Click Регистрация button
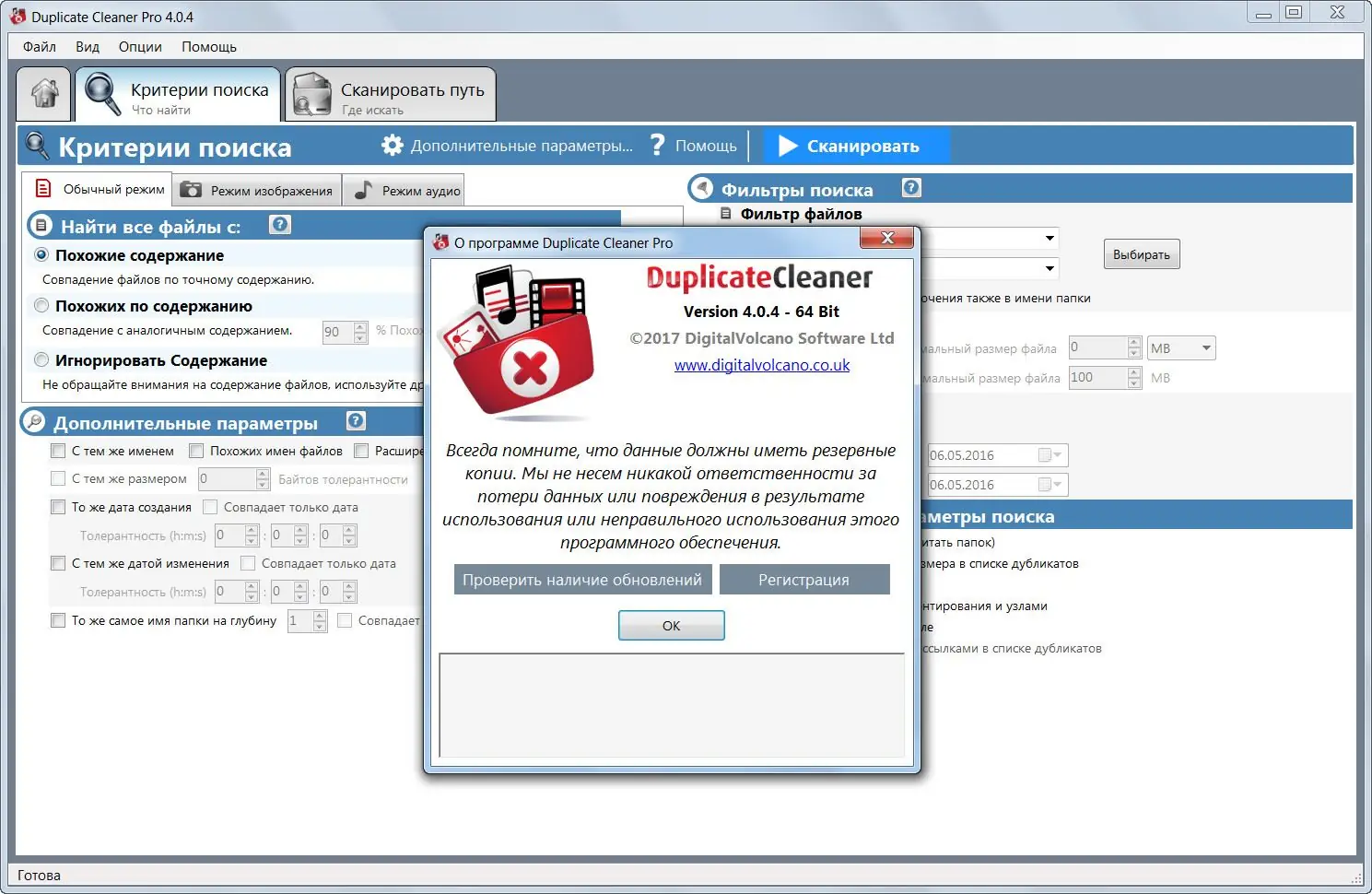 (x=803, y=579)
